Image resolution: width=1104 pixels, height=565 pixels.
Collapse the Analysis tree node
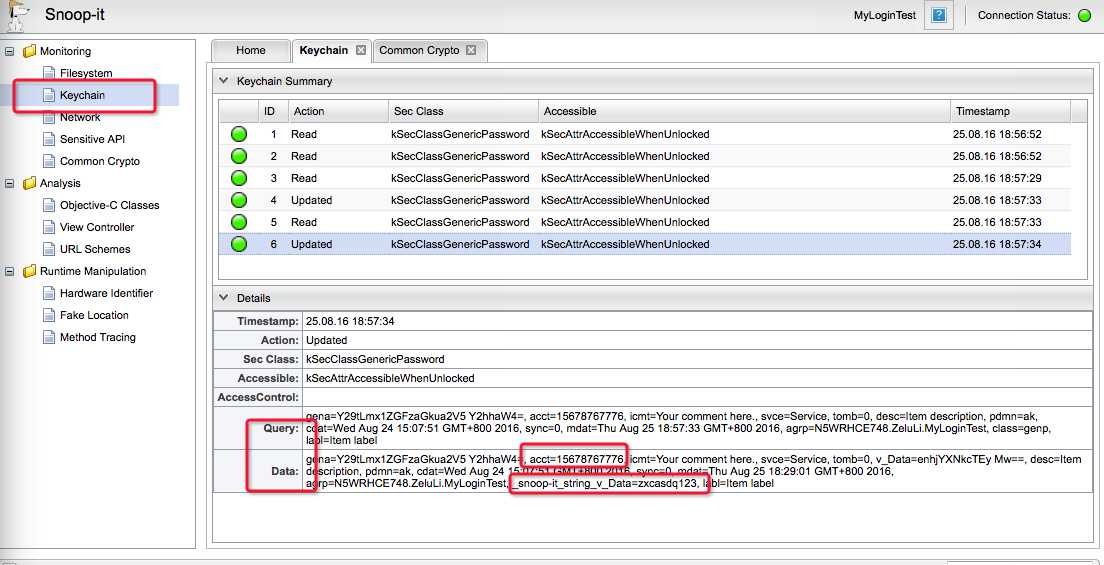[10, 183]
